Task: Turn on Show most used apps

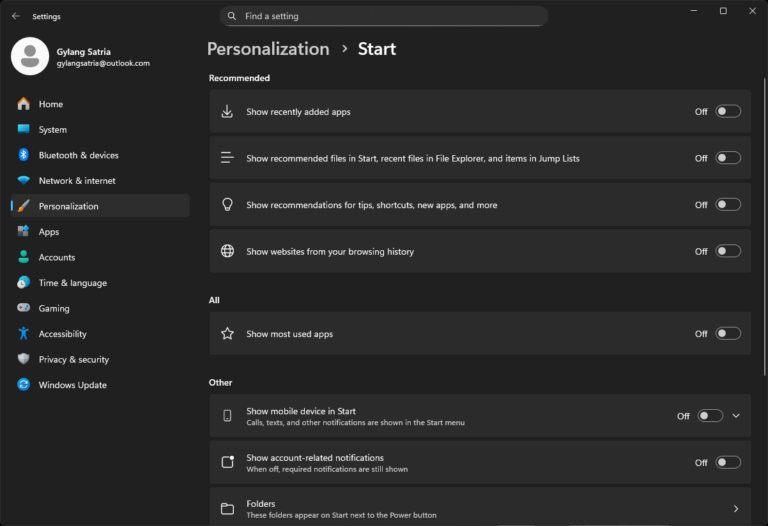Action: click(728, 334)
